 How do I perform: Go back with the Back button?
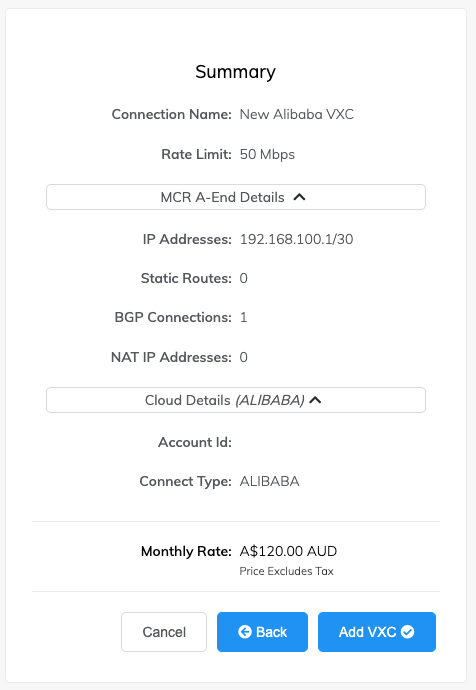pyautogui.click(x=262, y=632)
